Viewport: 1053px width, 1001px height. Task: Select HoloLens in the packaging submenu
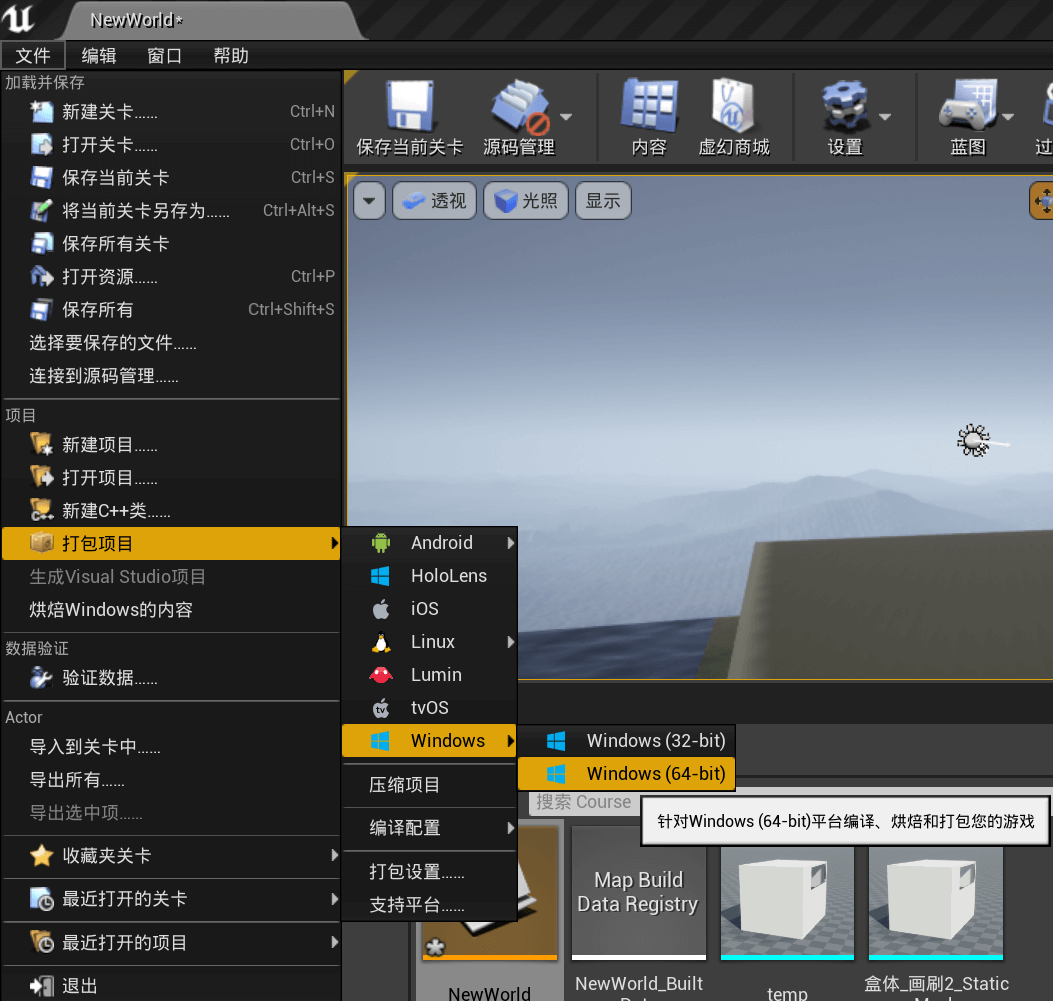(x=429, y=575)
